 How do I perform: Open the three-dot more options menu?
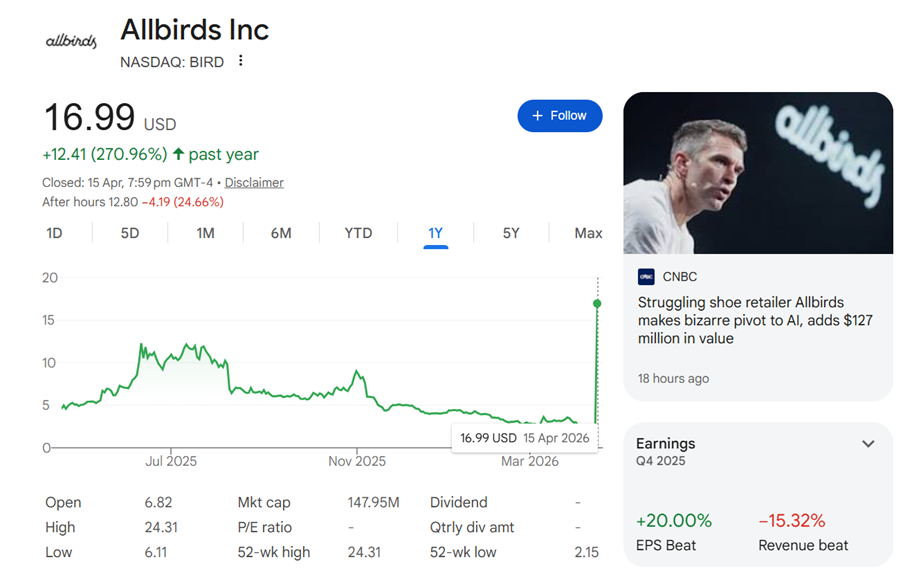tap(241, 61)
